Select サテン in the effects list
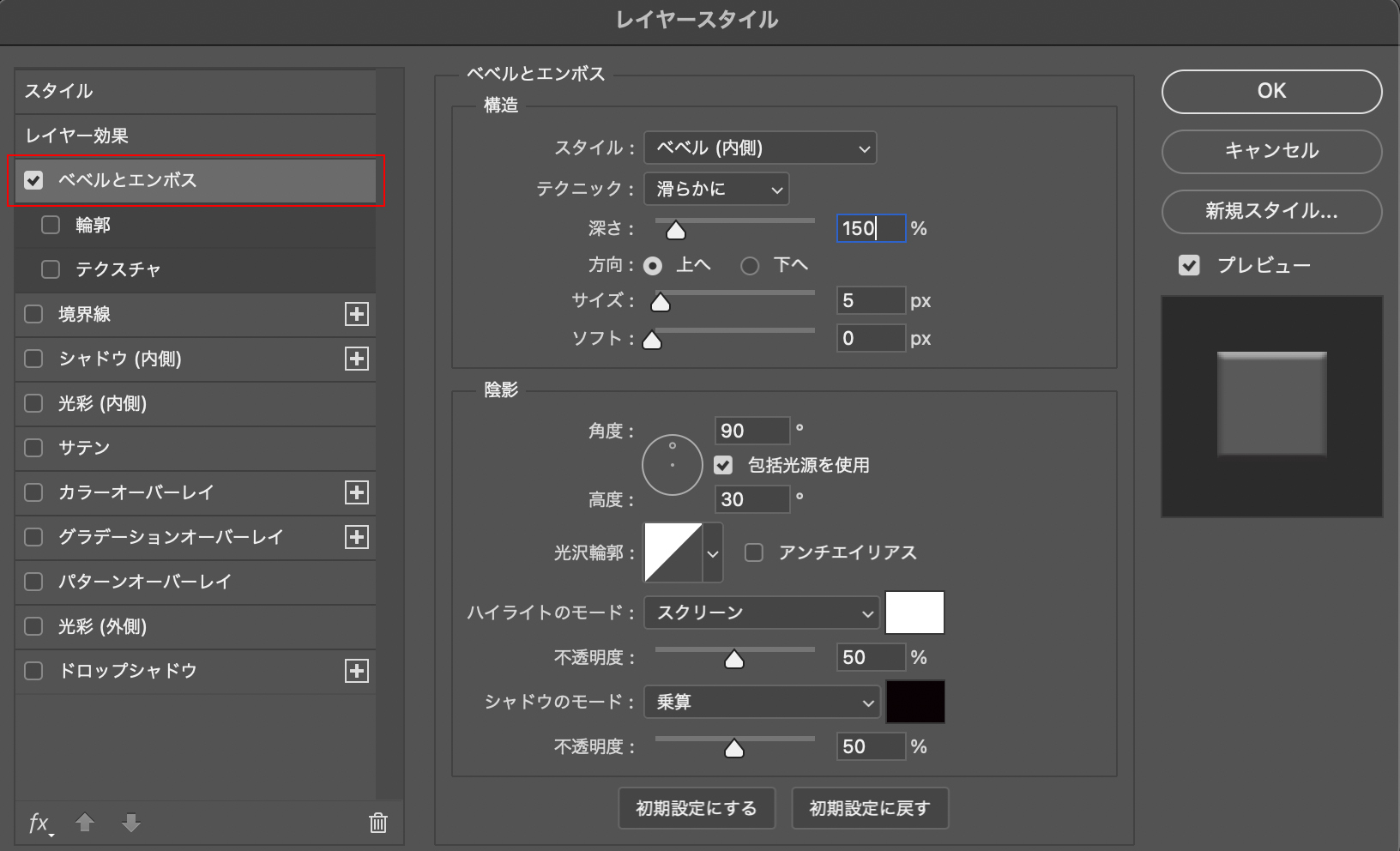Image resolution: width=1400 pixels, height=851 pixels. (x=84, y=448)
